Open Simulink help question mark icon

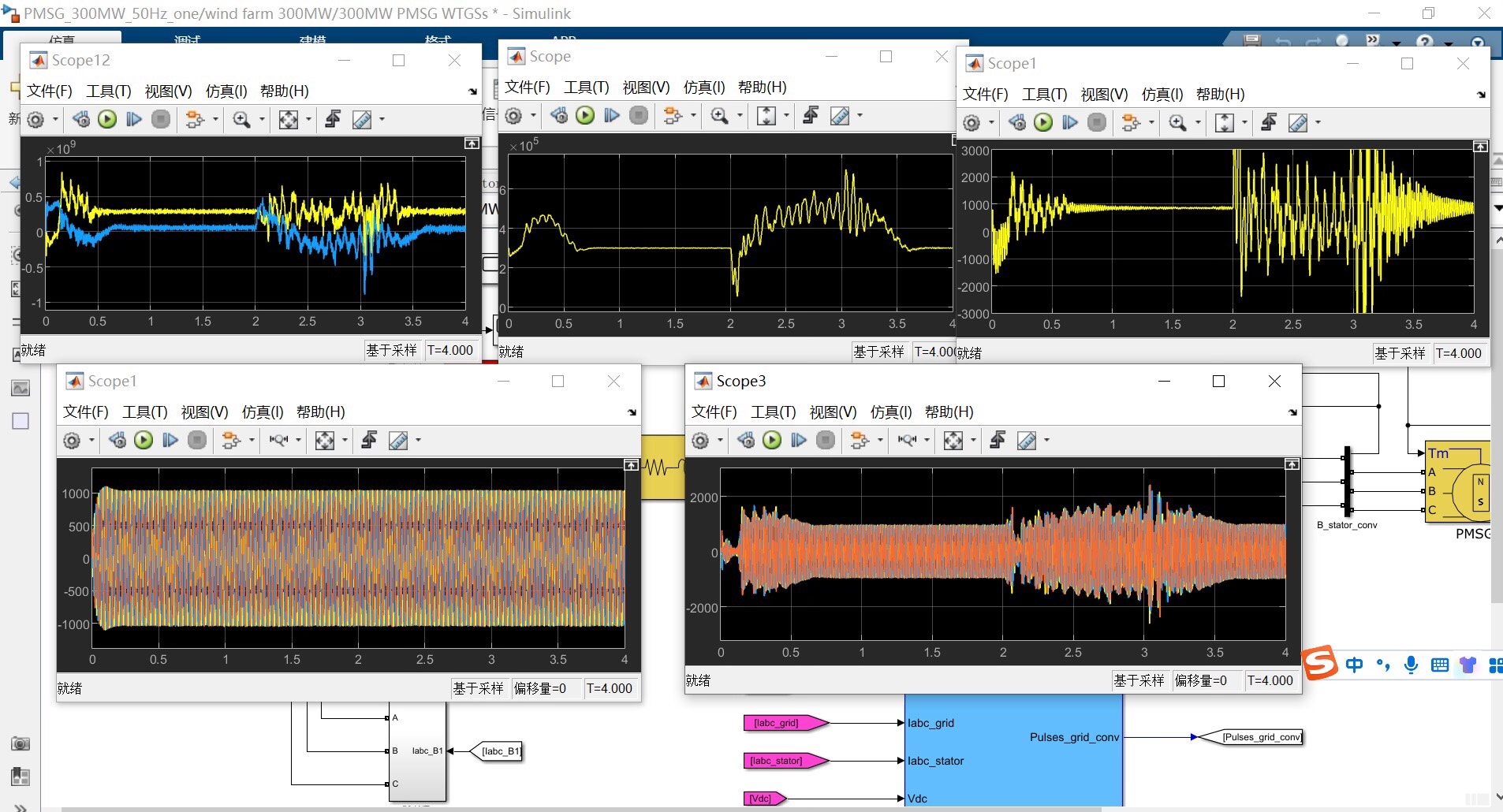coord(1424,41)
